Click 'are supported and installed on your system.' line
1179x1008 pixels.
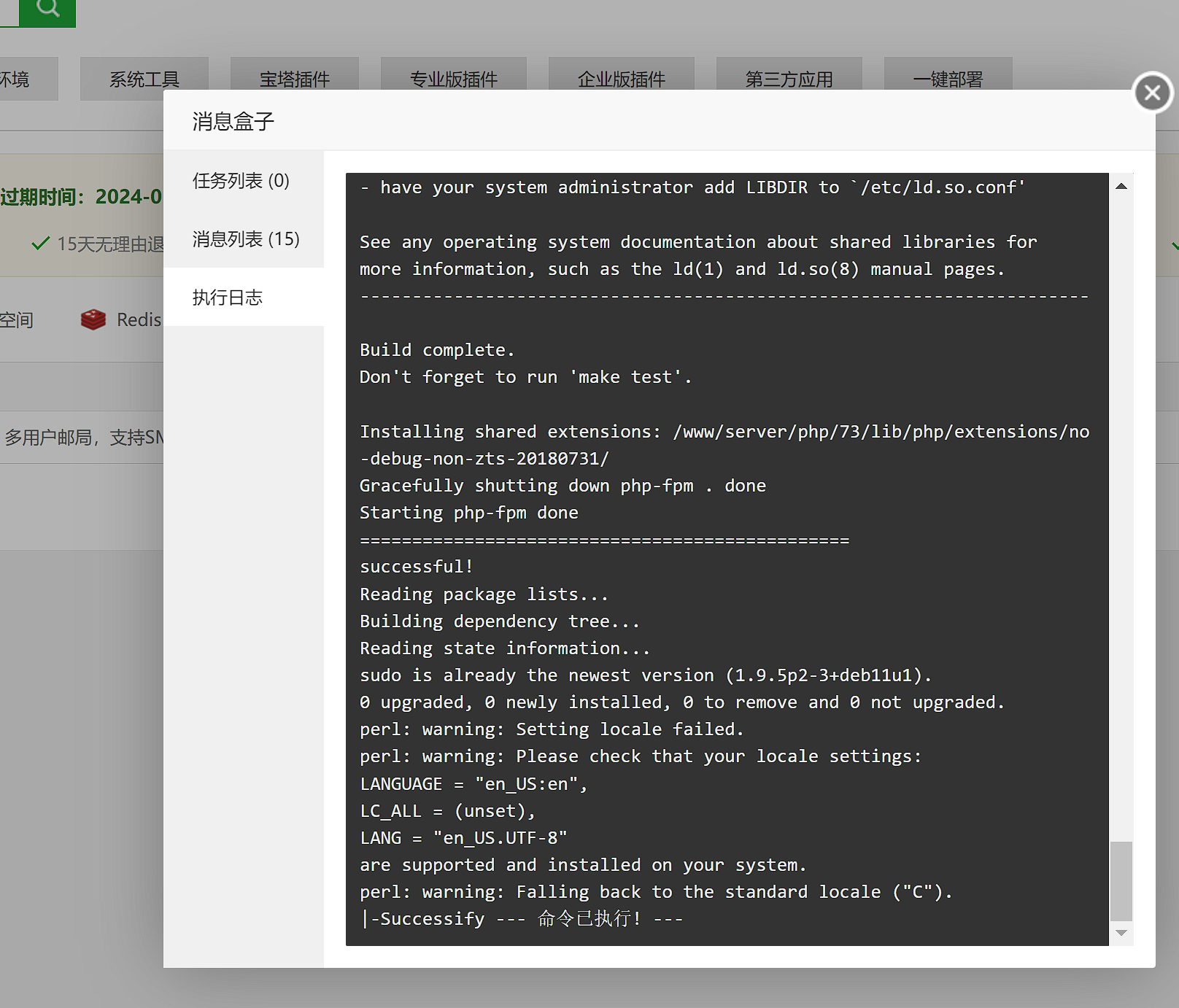point(583,865)
